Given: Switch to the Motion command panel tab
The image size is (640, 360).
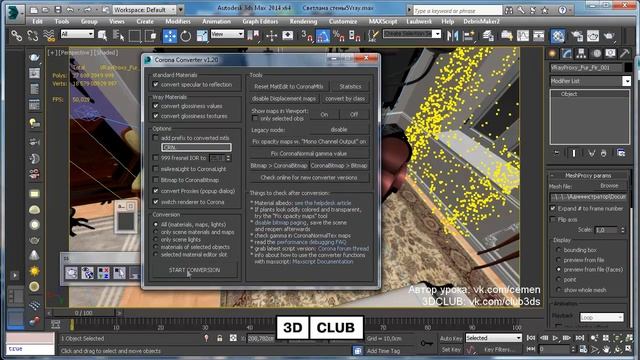Looking at the screenshot, I should tap(596, 53).
